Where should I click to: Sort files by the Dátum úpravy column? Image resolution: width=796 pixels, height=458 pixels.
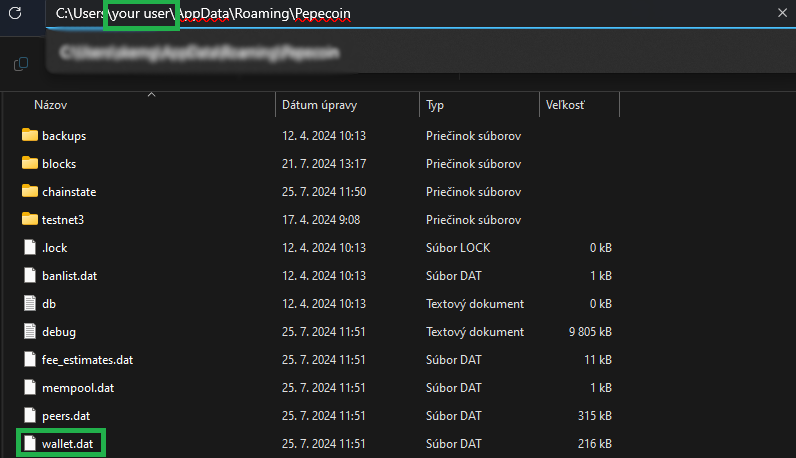click(x=319, y=105)
